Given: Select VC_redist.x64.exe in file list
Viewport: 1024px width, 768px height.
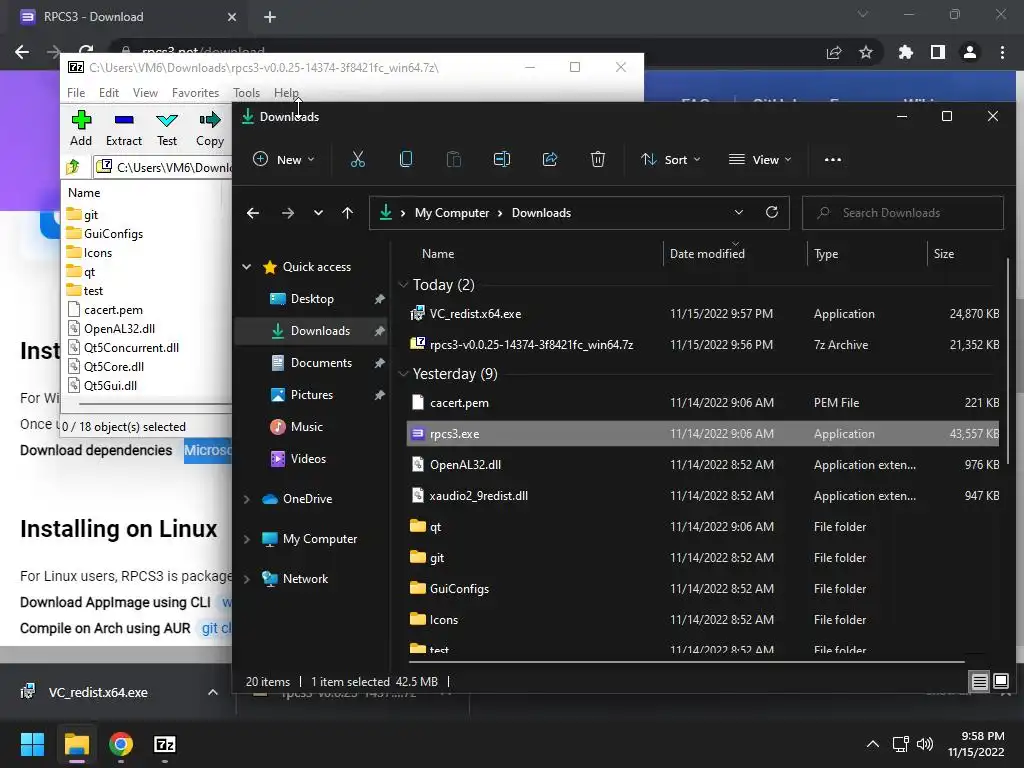Looking at the screenshot, I should click(703, 313).
